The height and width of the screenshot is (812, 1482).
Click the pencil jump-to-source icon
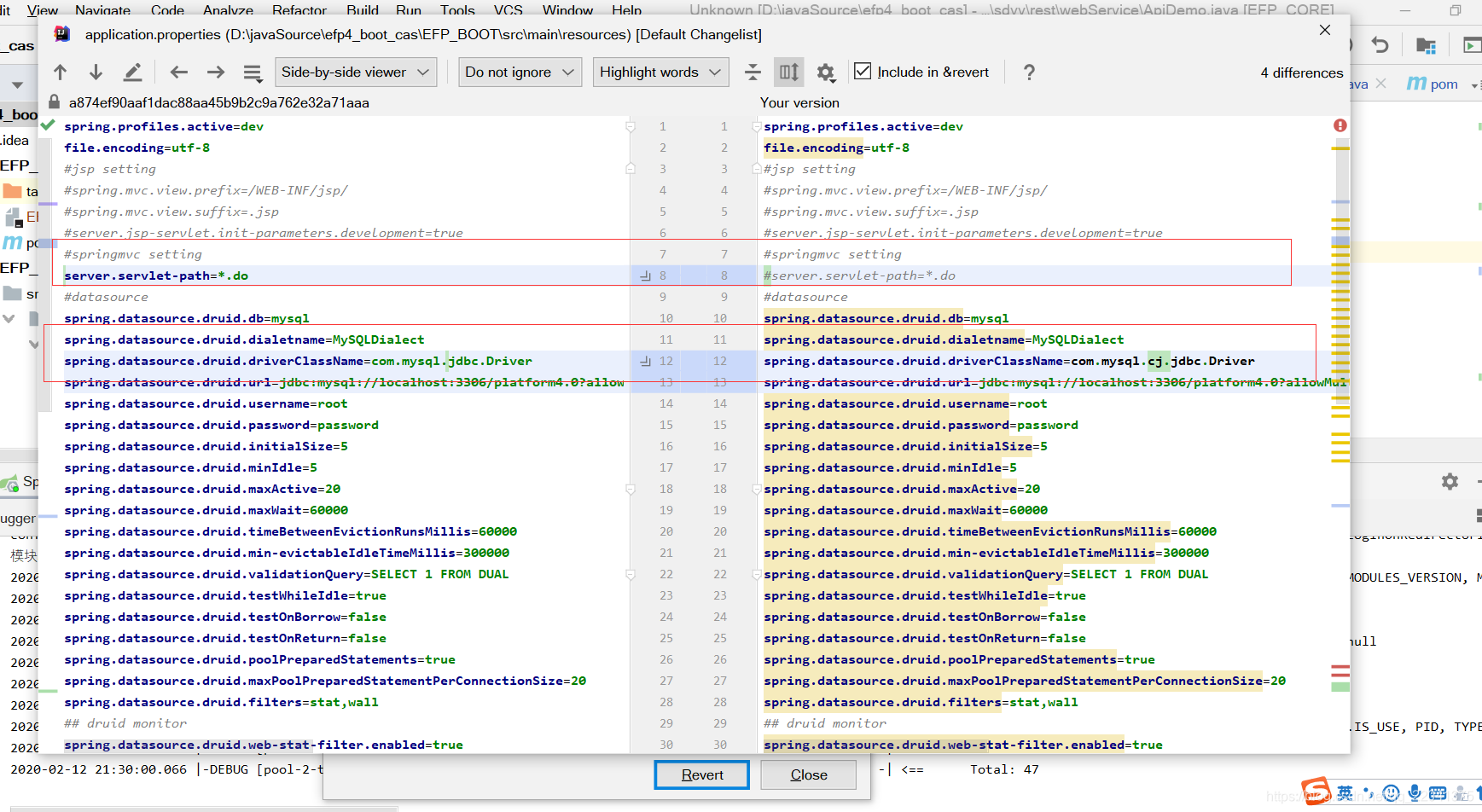132,72
